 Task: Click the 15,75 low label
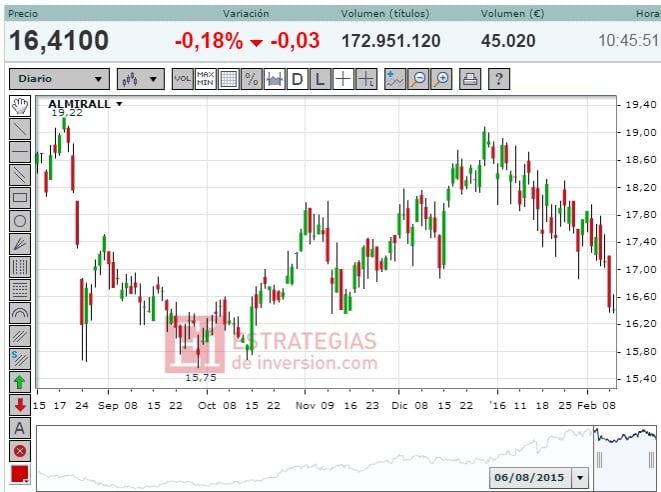[x=201, y=378]
